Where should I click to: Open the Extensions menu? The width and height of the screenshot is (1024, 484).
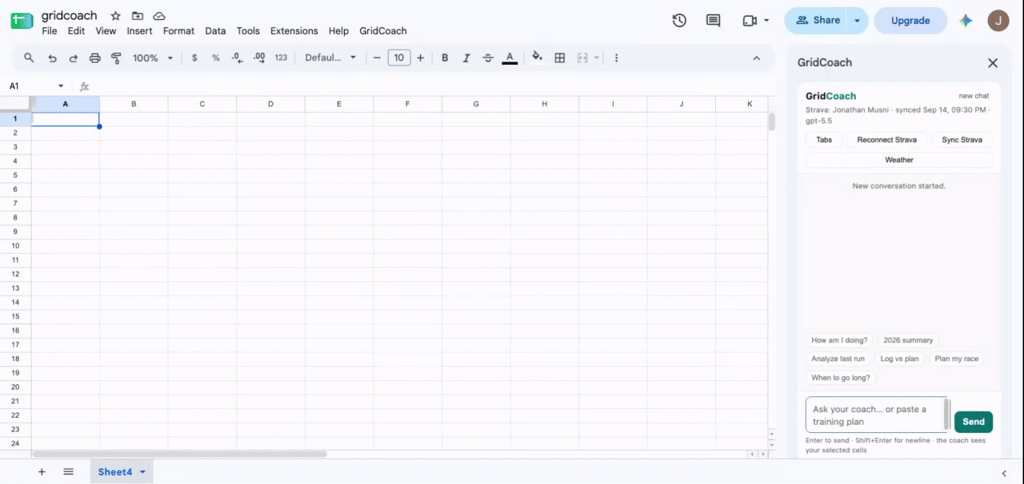pyautogui.click(x=294, y=31)
